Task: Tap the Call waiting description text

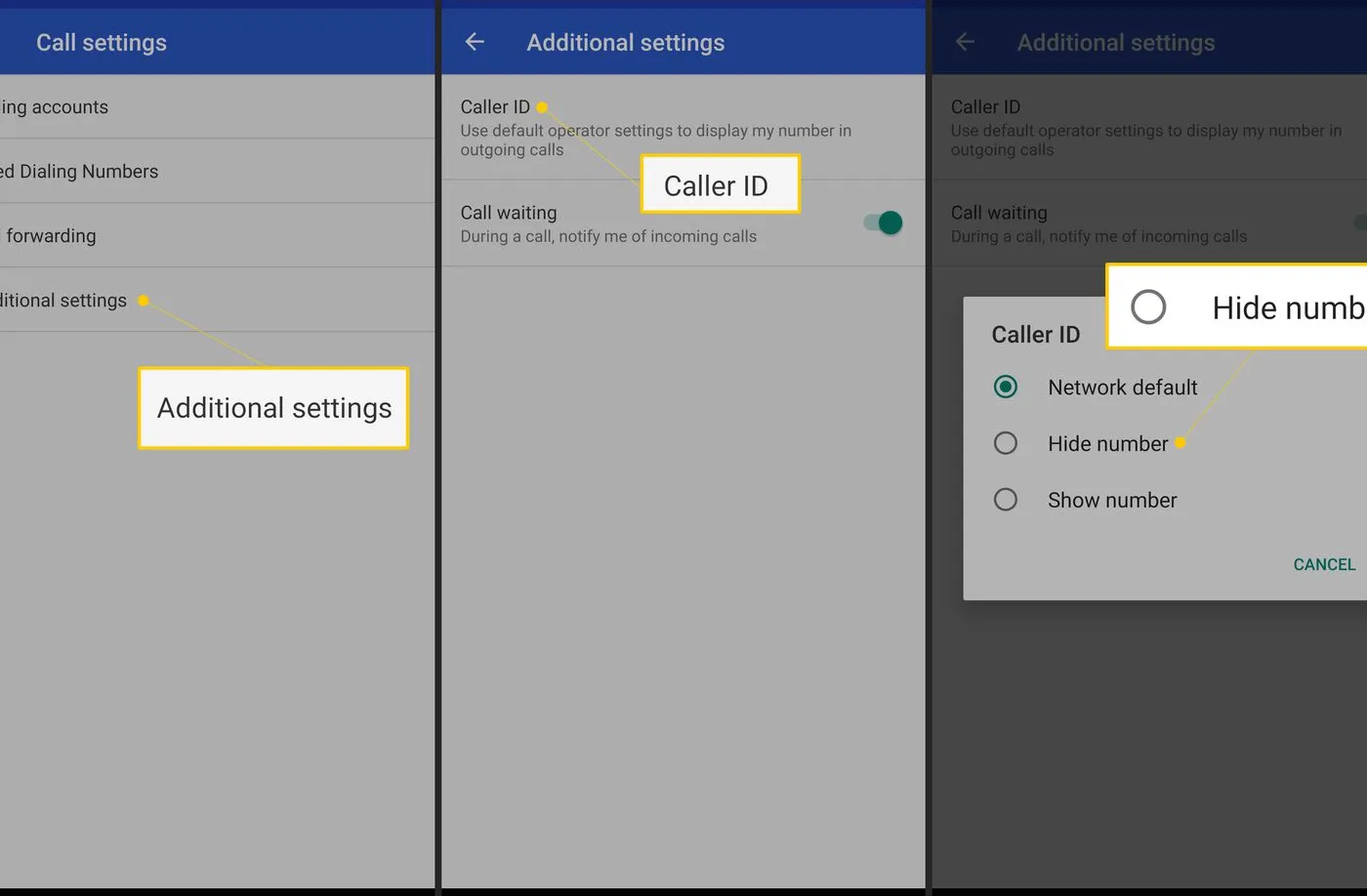Action: point(608,236)
